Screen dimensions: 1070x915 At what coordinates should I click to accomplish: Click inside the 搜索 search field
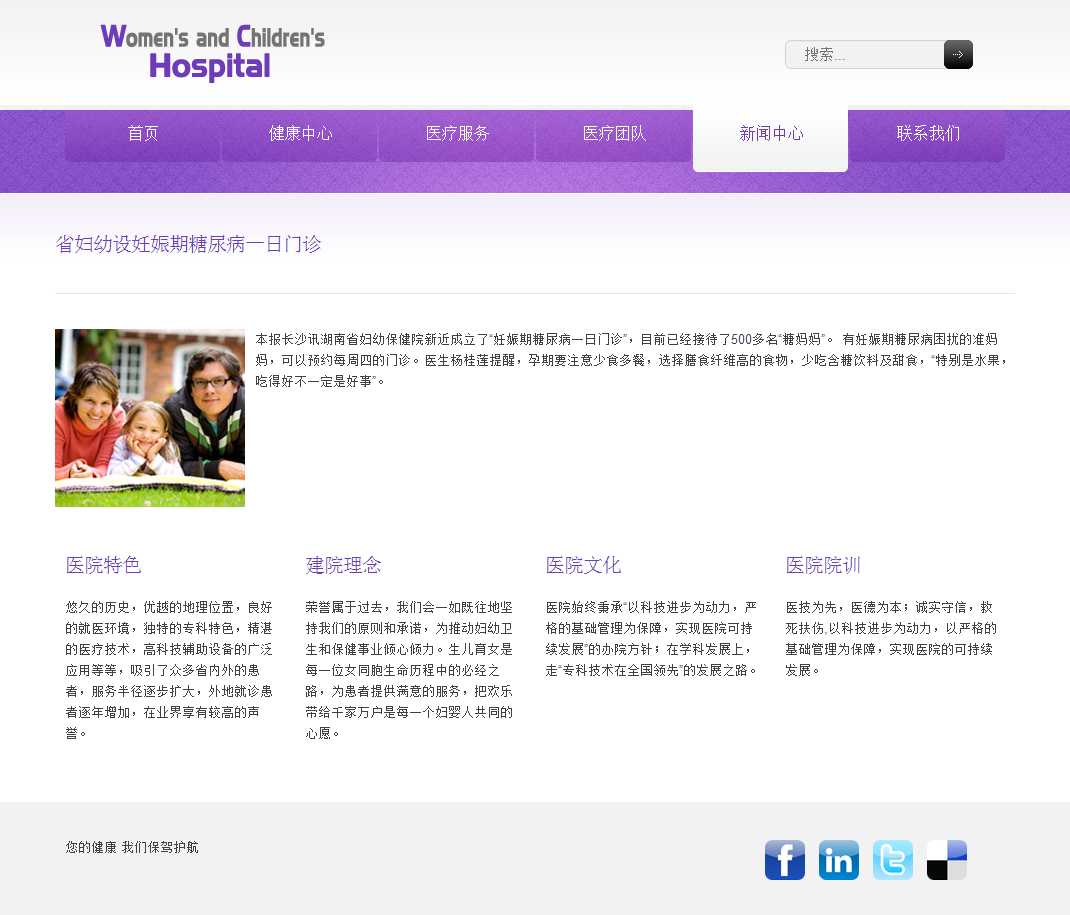[864, 55]
